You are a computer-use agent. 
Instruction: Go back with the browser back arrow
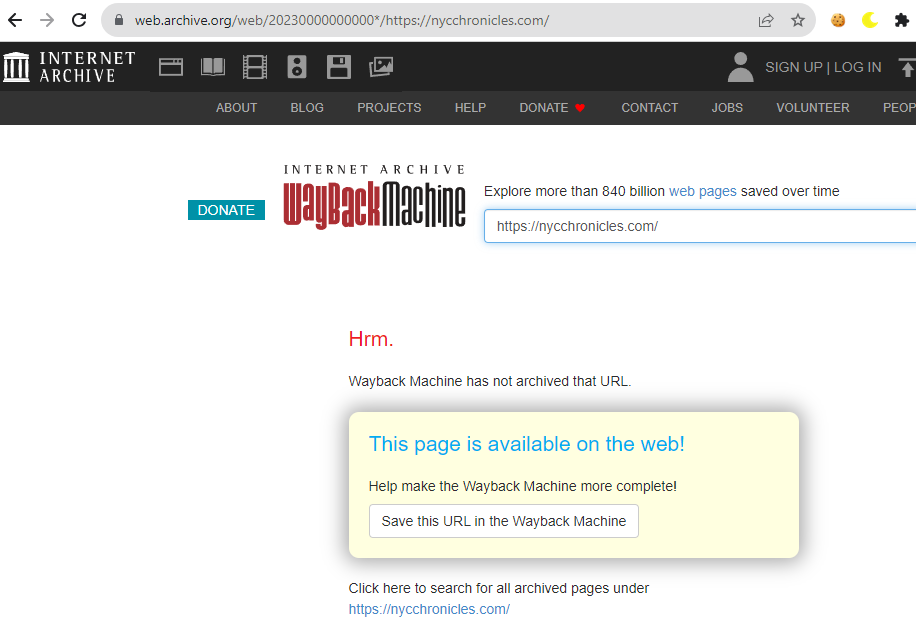tap(15, 20)
